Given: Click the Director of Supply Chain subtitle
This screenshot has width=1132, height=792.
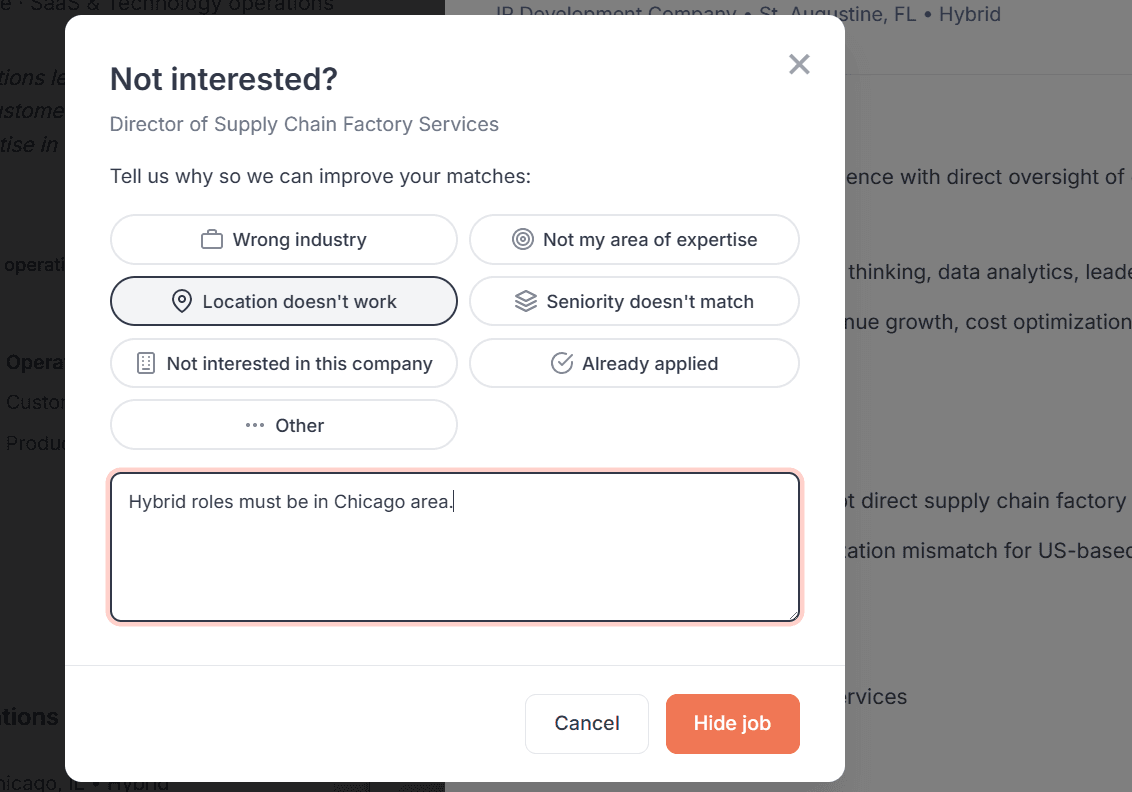Looking at the screenshot, I should [304, 125].
